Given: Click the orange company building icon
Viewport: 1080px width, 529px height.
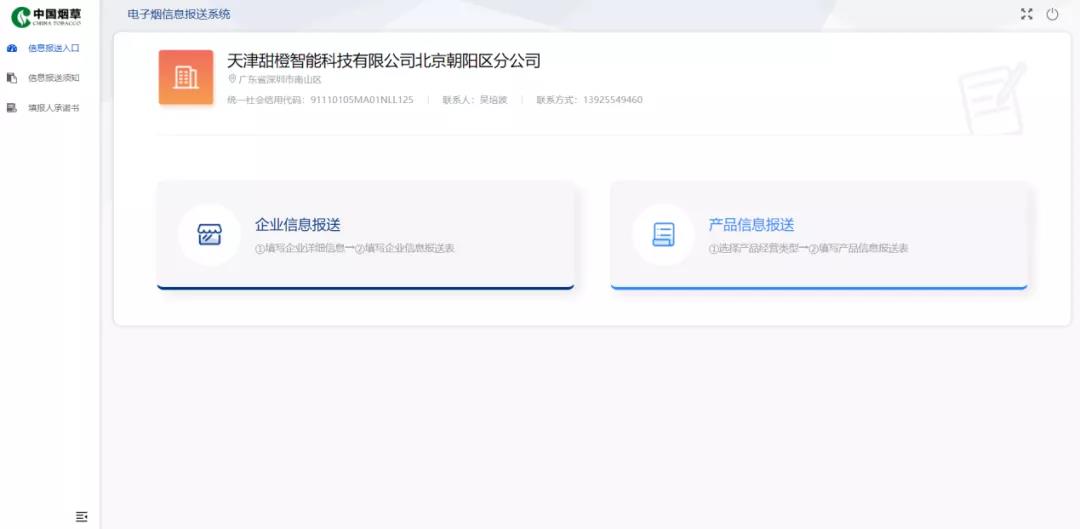Looking at the screenshot, I should (x=186, y=77).
